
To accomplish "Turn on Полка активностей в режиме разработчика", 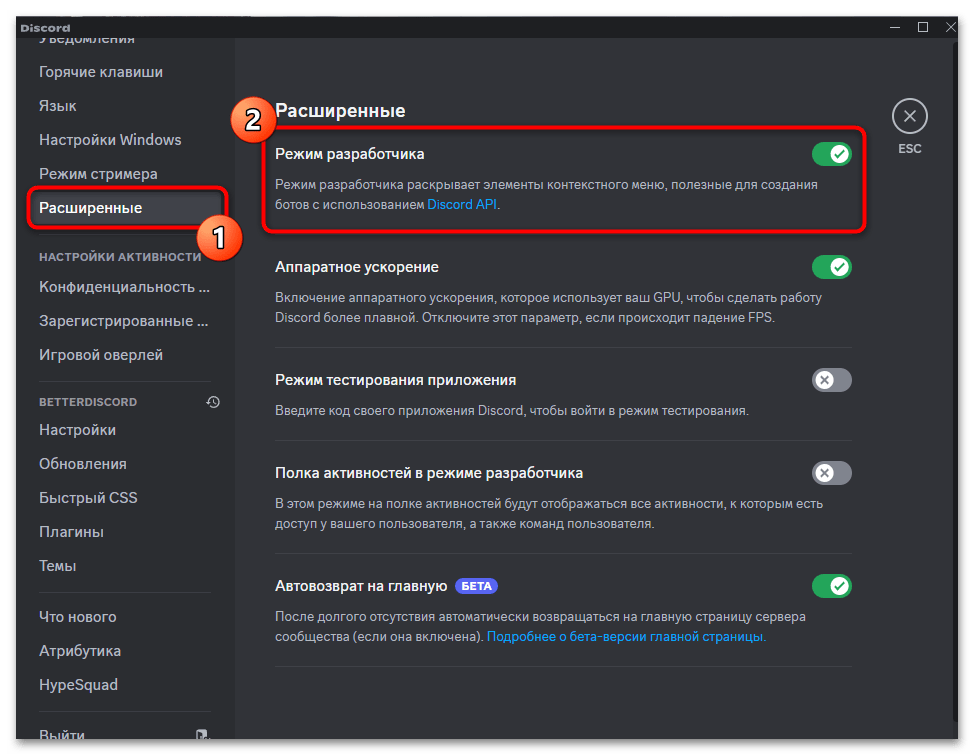I will click(831, 473).
